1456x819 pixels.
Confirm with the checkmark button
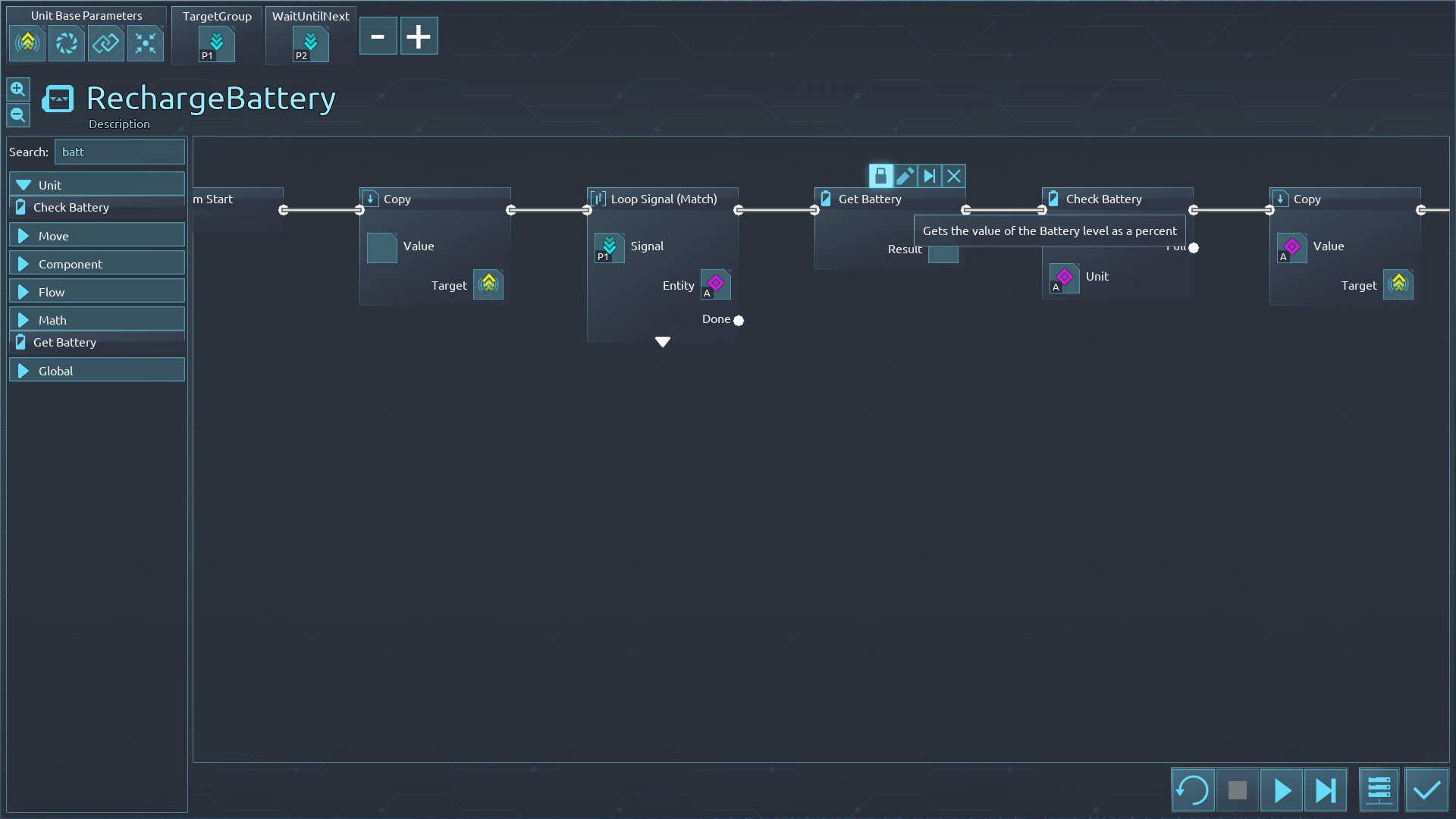pyautogui.click(x=1426, y=790)
